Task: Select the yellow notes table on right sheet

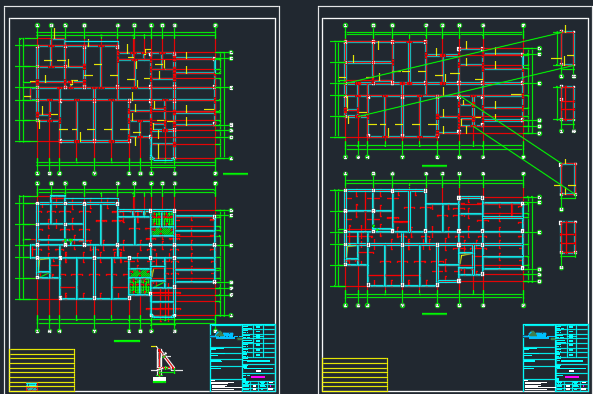Action: pyautogui.click(x=355, y=375)
